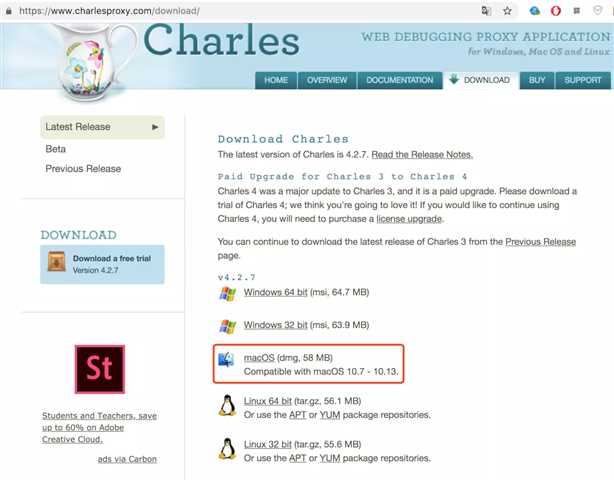Click the Windows logo beside Windows 32 bit
Viewport: 614px width, 480px height.
(x=228, y=326)
